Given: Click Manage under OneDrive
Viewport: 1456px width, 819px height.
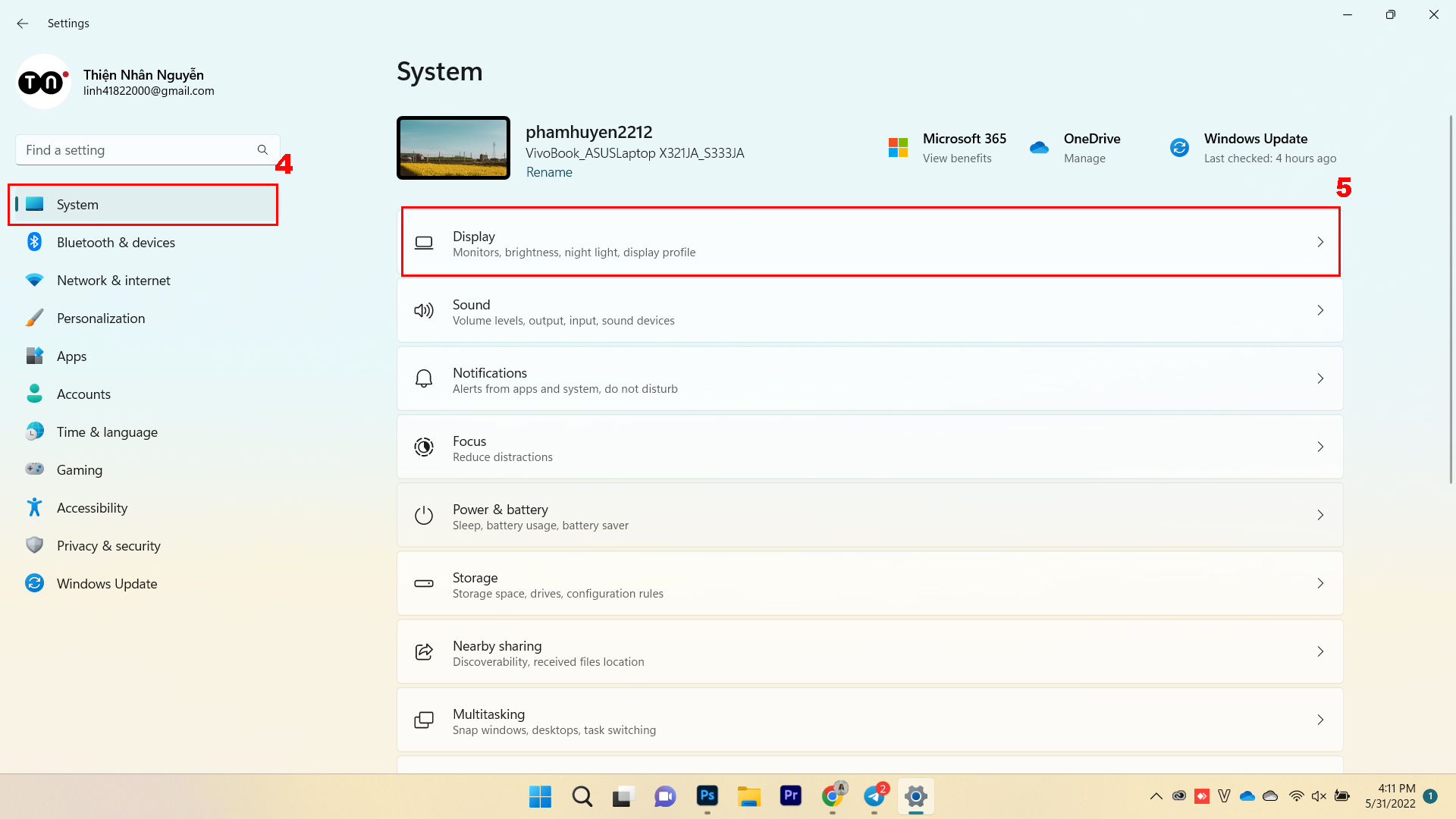Looking at the screenshot, I should point(1084,158).
